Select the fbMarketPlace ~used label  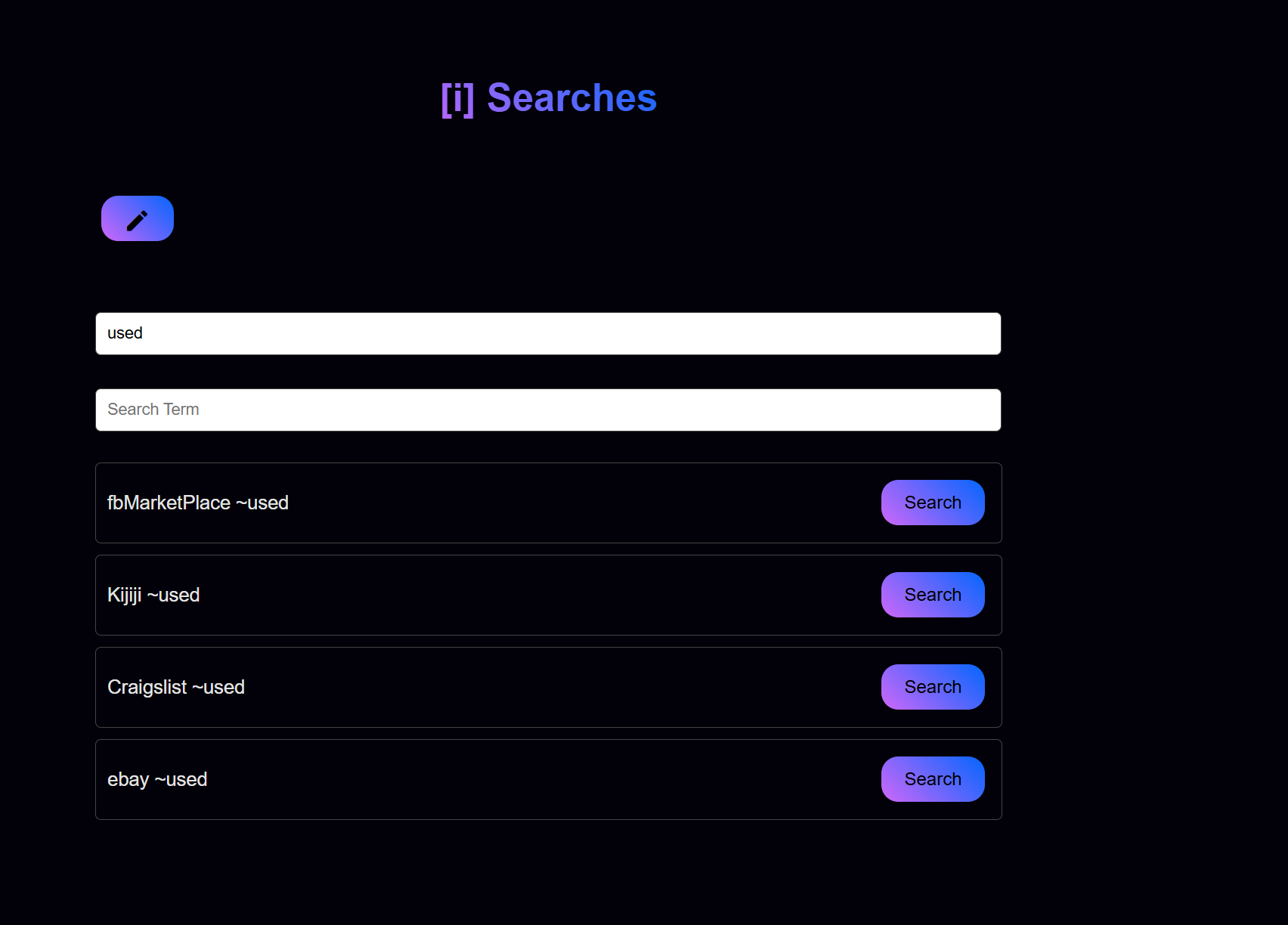tap(198, 503)
